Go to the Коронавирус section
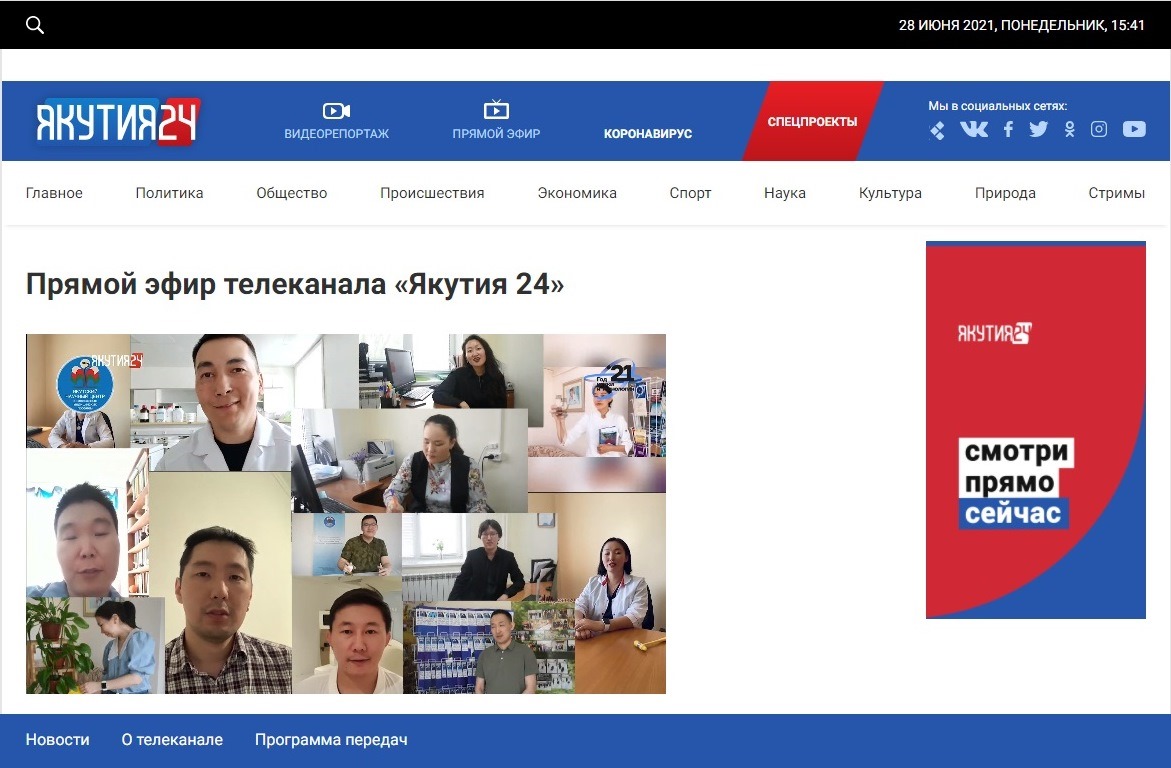The width and height of the screenshot is (1171, 768). click(x=647, y=134)
